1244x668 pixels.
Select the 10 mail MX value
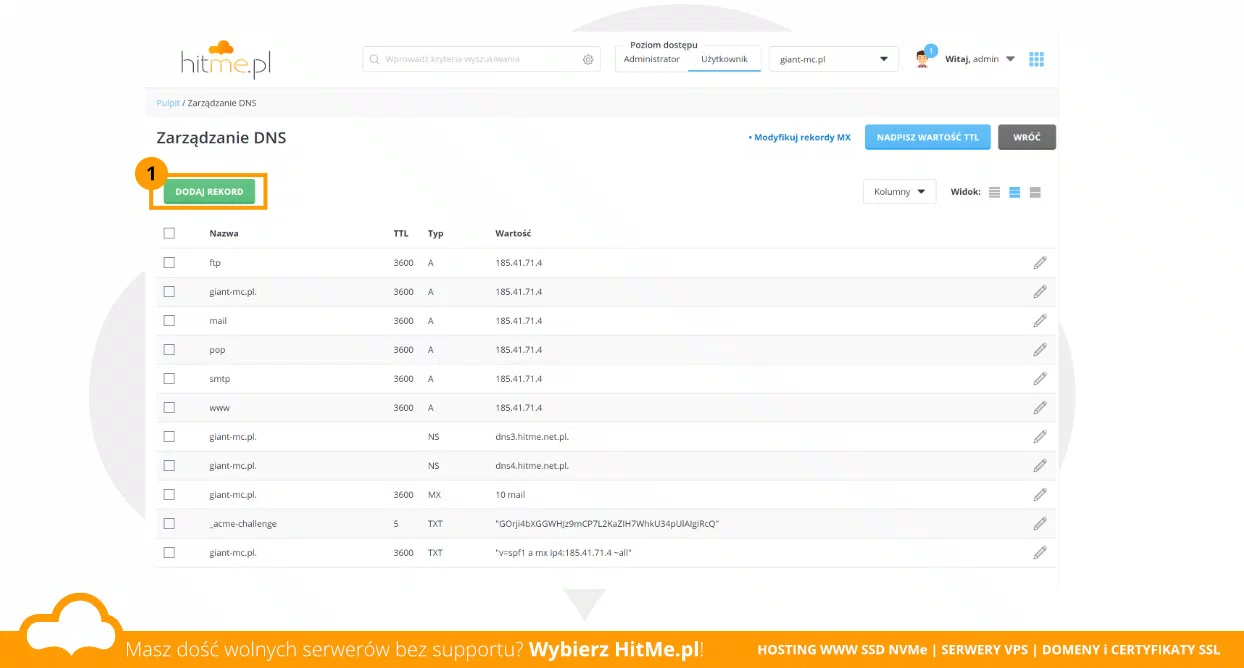coord(510,495)
